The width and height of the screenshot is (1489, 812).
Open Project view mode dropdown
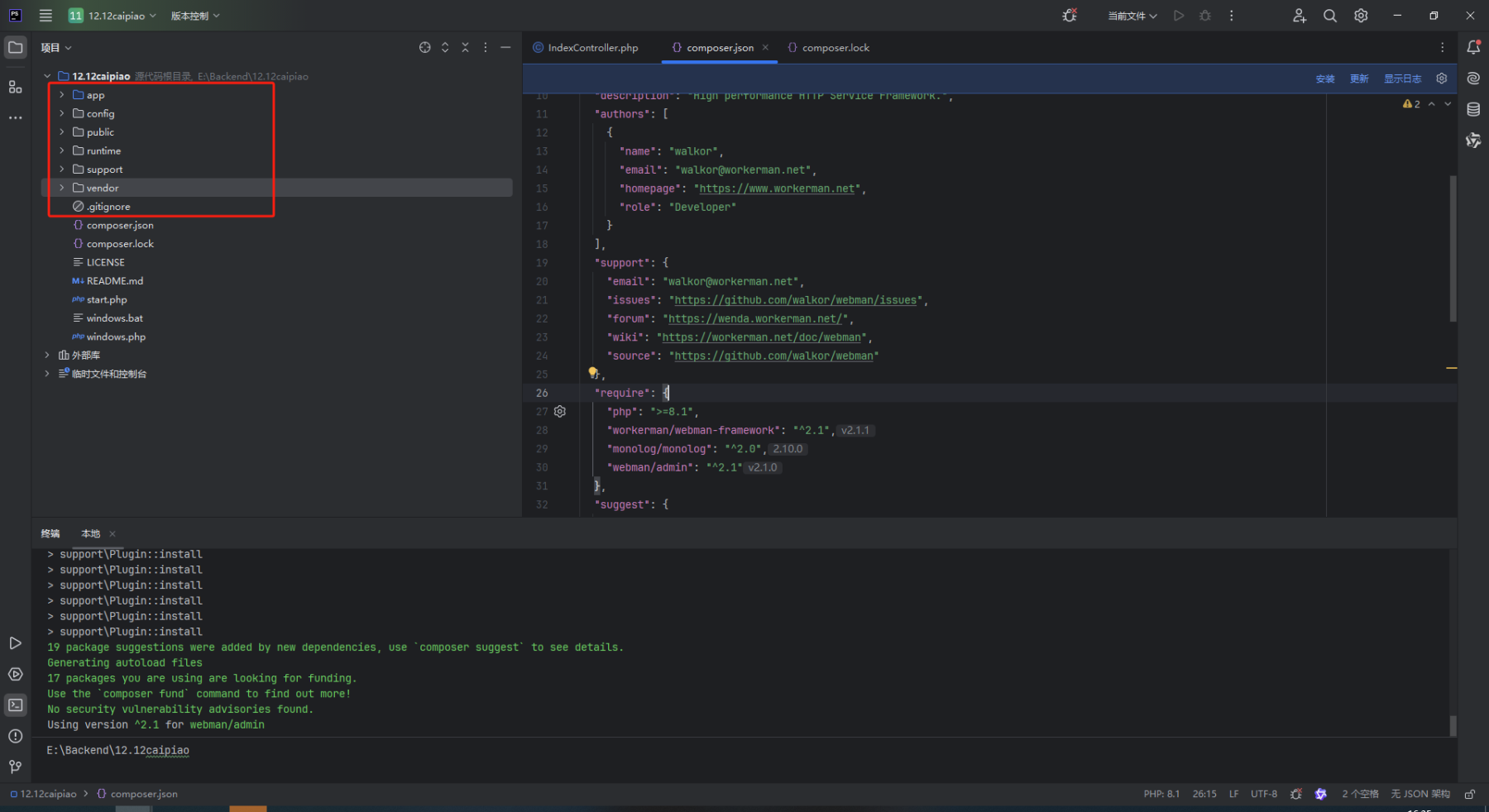click(x=56, y=48)
